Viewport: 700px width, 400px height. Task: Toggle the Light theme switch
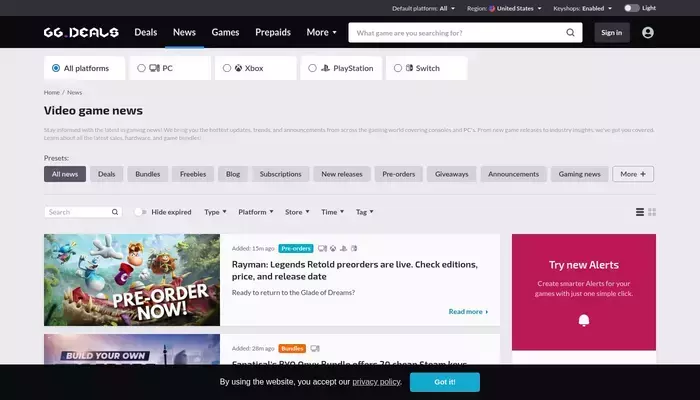[x=632, y=8]
